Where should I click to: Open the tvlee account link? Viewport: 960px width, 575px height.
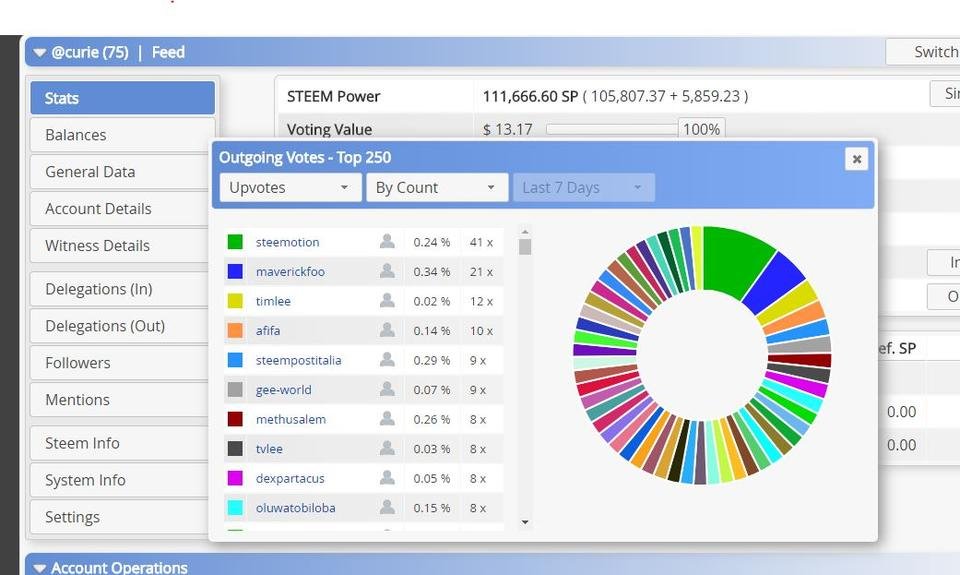tap(269, 449)
